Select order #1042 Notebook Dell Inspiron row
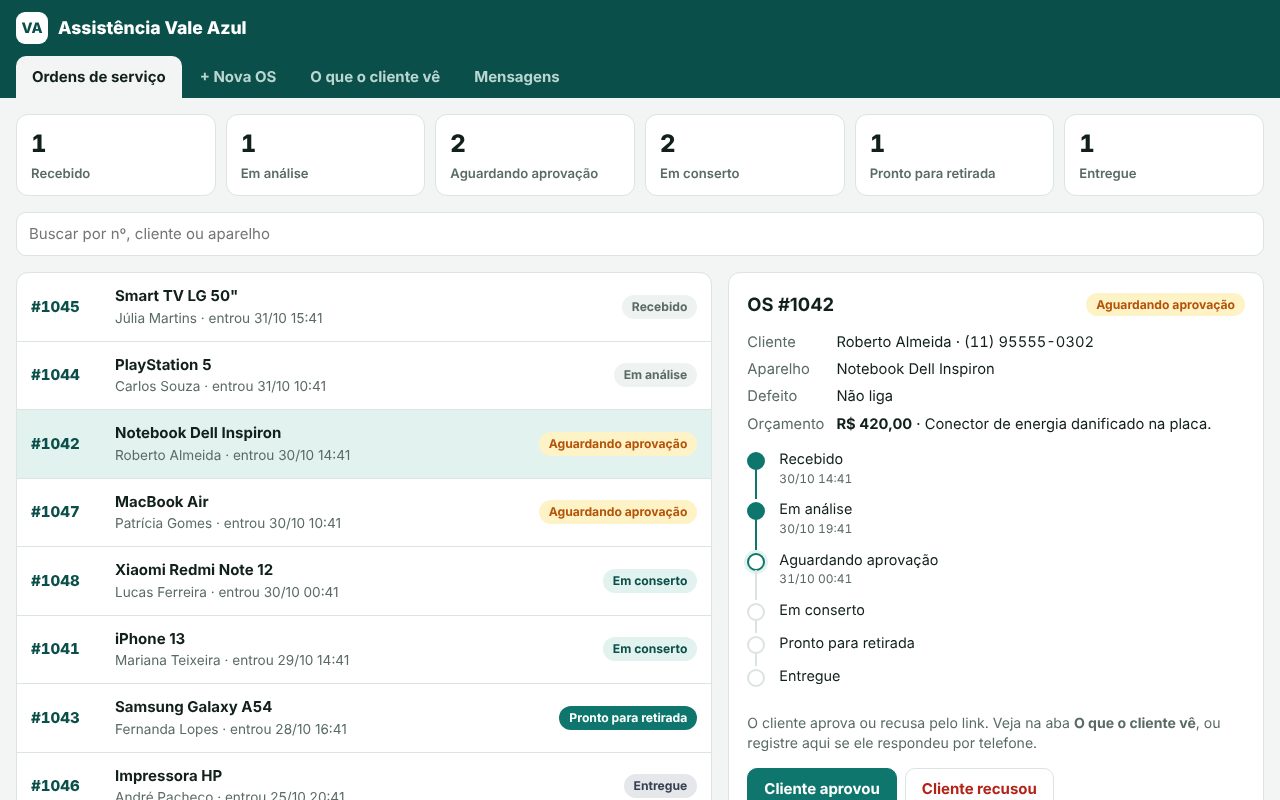1280x800 pixels. [x=364, y=444]
